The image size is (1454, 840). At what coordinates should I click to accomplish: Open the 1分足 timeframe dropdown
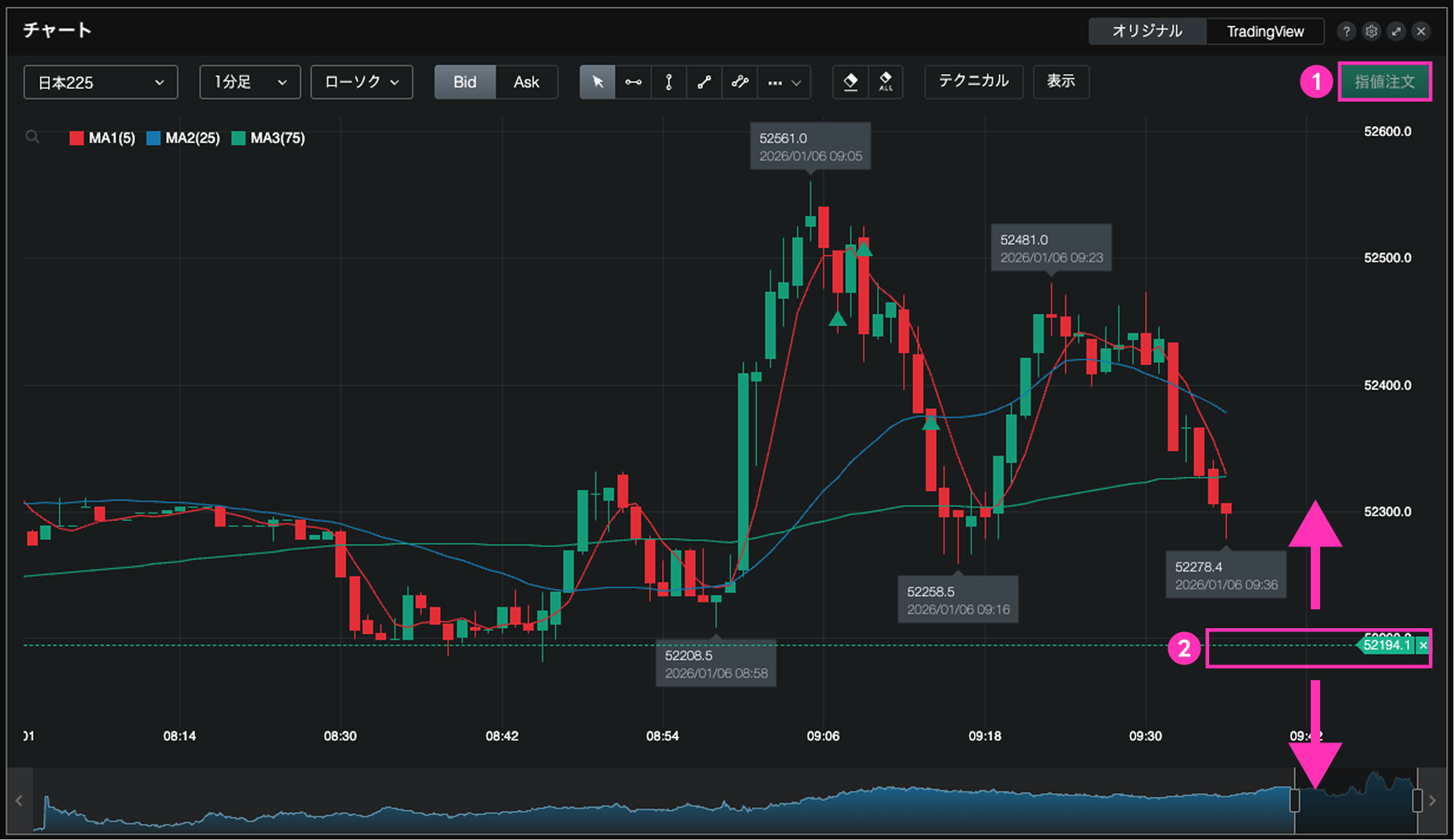point(250,82)
